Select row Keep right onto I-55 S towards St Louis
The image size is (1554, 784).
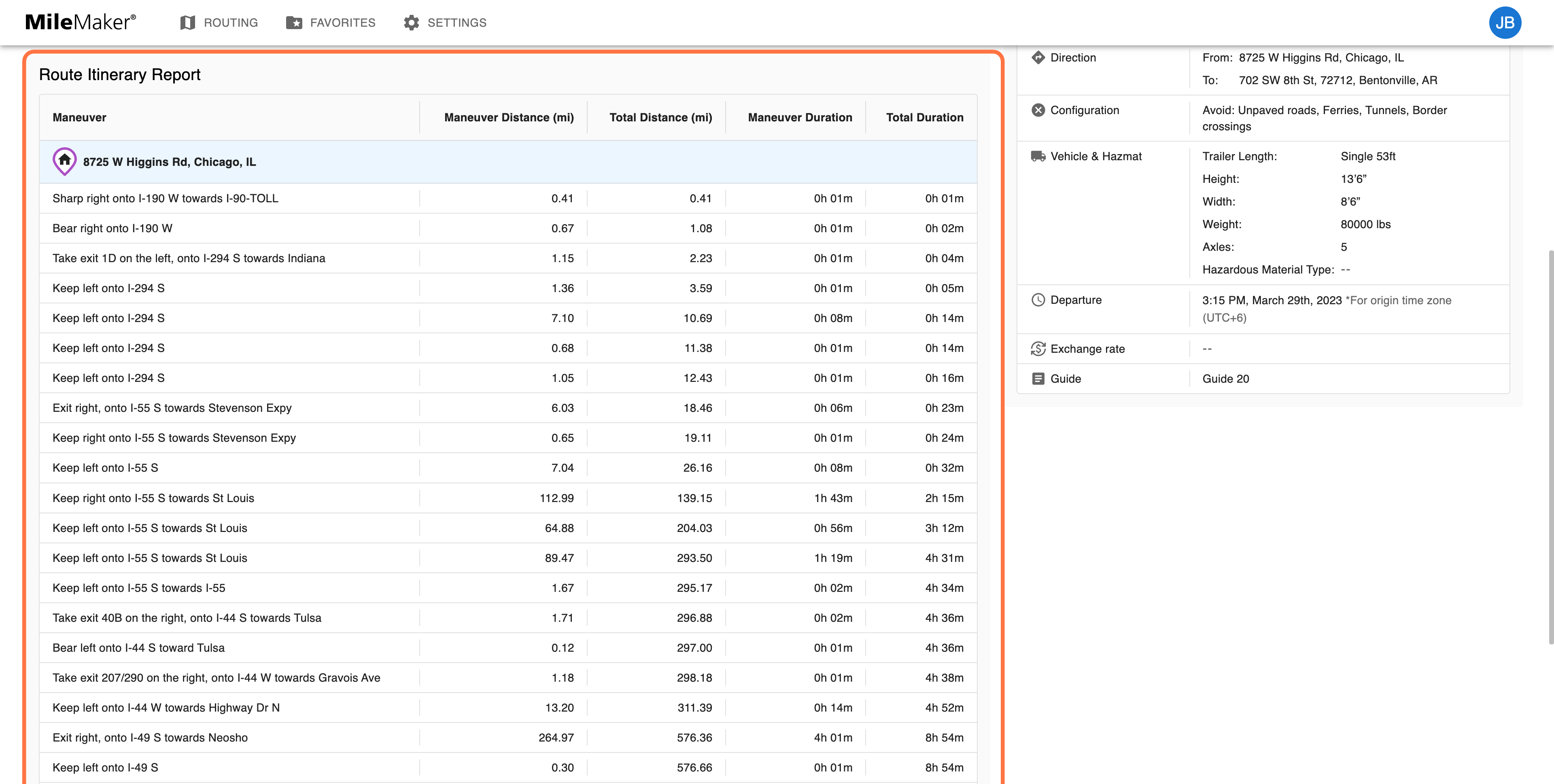click(x=508, y=498)
